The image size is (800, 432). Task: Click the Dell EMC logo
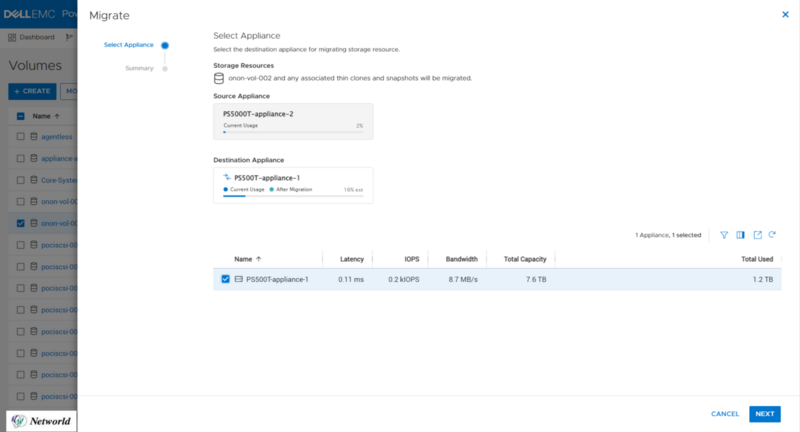pyautogui.click(x=29, y=14)
